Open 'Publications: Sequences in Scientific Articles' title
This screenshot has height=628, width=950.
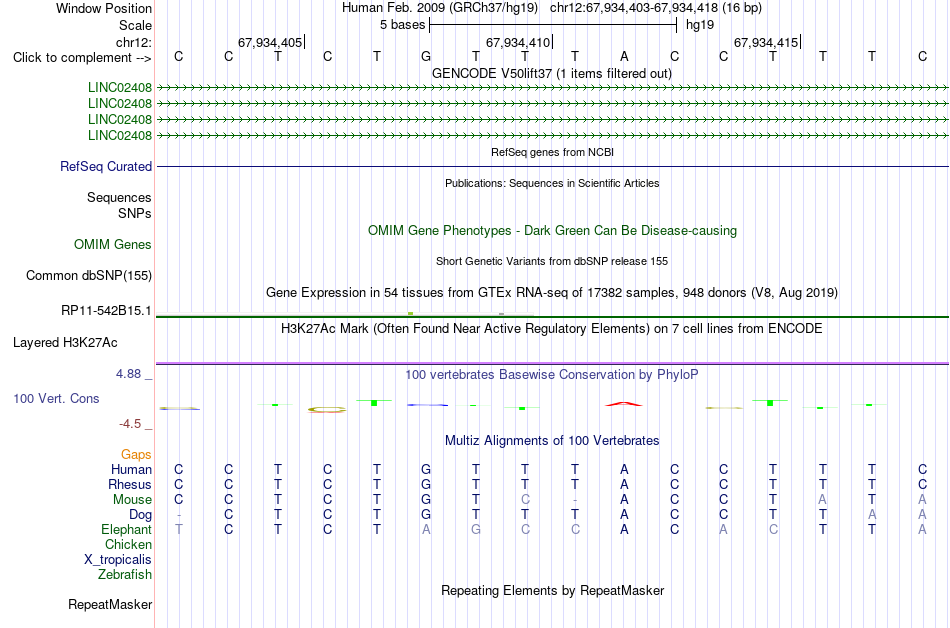pyautogui.click(x=552, y=183)
